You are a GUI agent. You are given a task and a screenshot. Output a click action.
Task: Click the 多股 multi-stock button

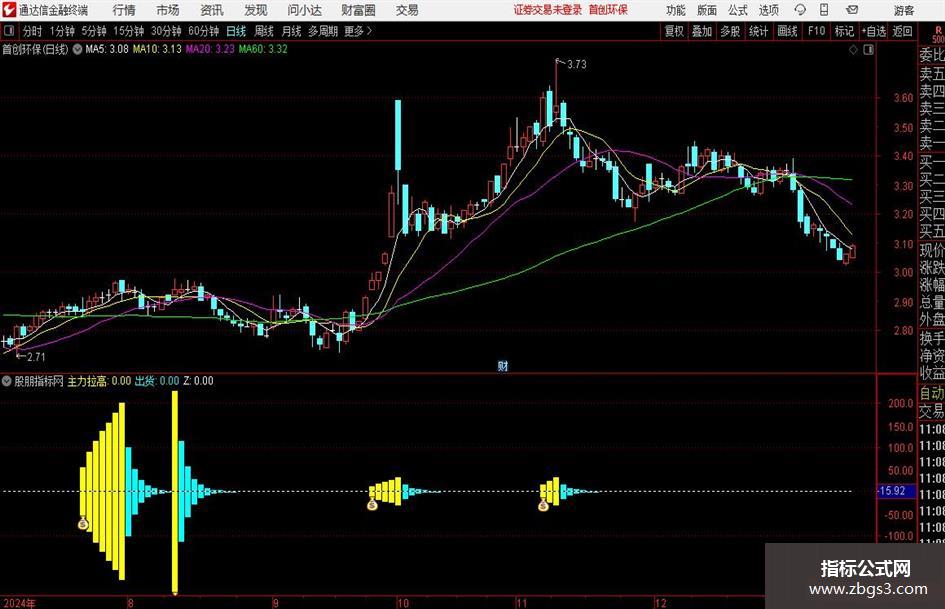coord(730,31)
